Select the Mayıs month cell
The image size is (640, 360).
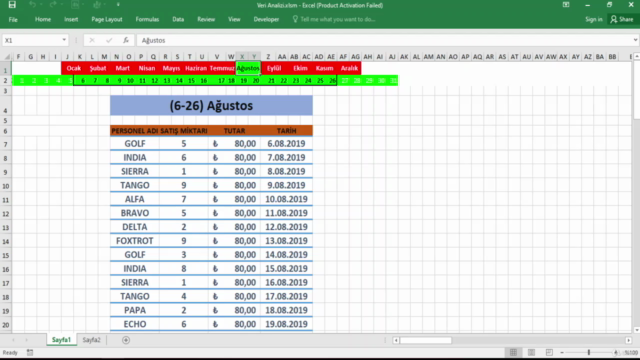[171, 68]
